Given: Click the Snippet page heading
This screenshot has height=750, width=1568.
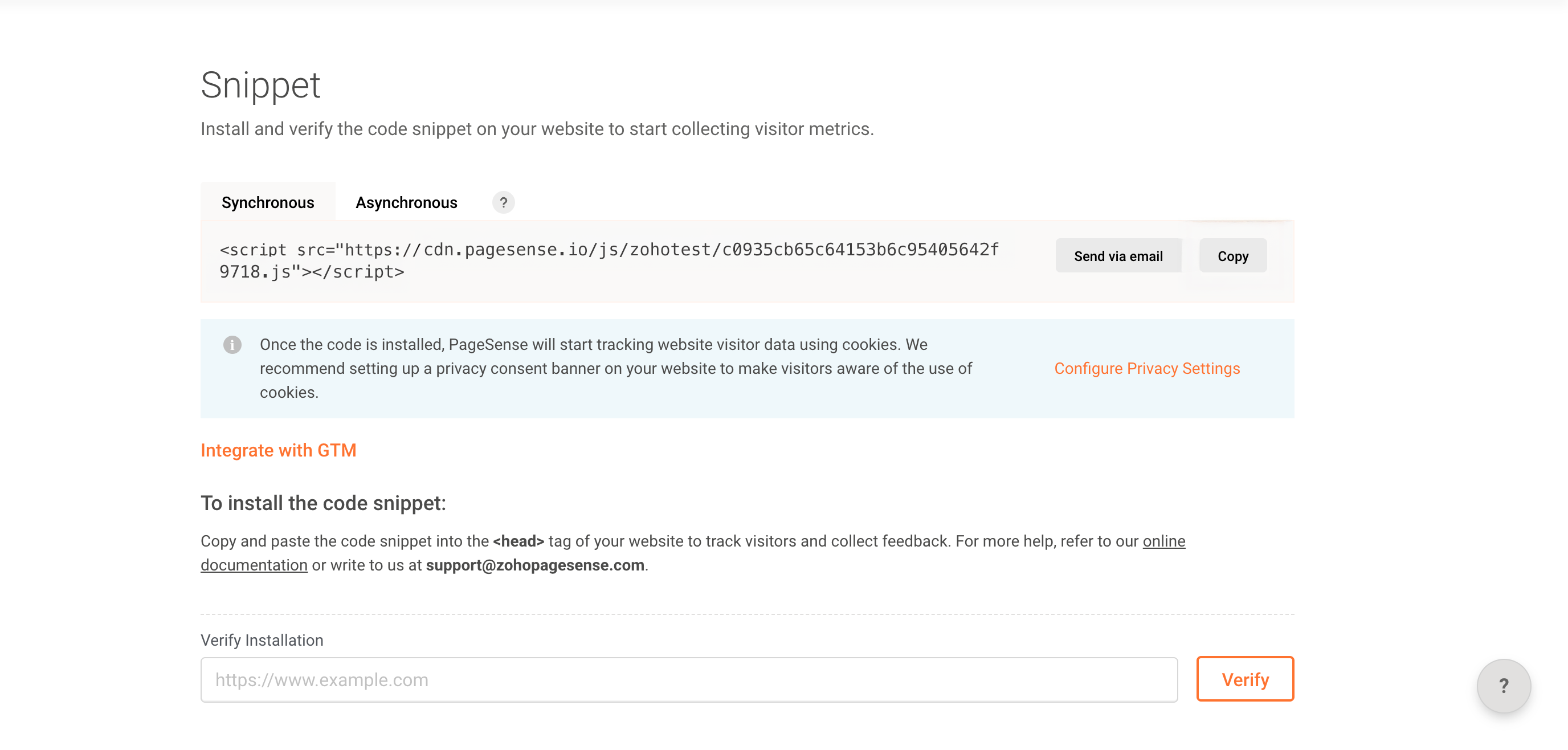Looking at the screenshot, I should pyautogui.click(x=260, y=85).
